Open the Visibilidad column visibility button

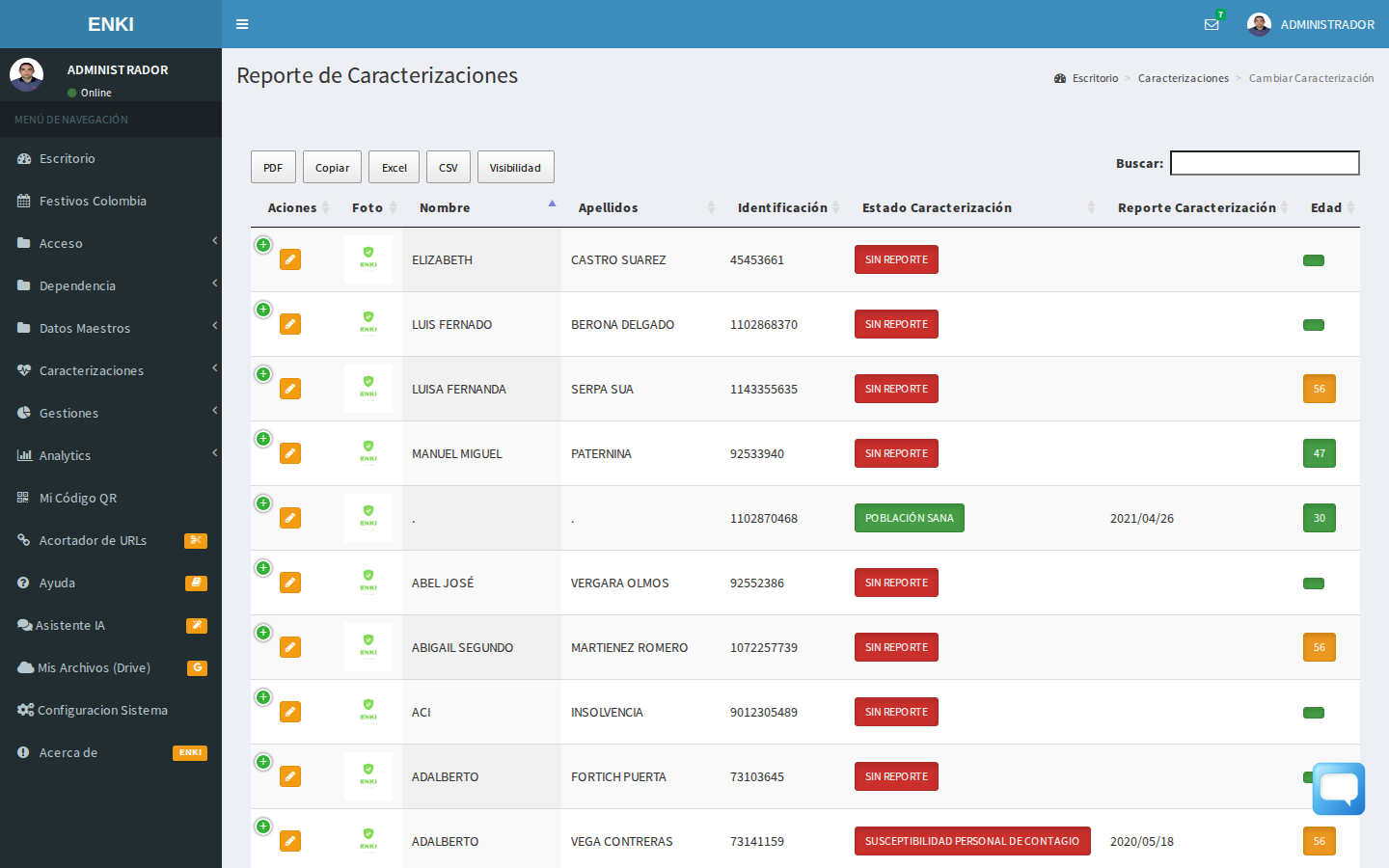(x=515, y=167)
